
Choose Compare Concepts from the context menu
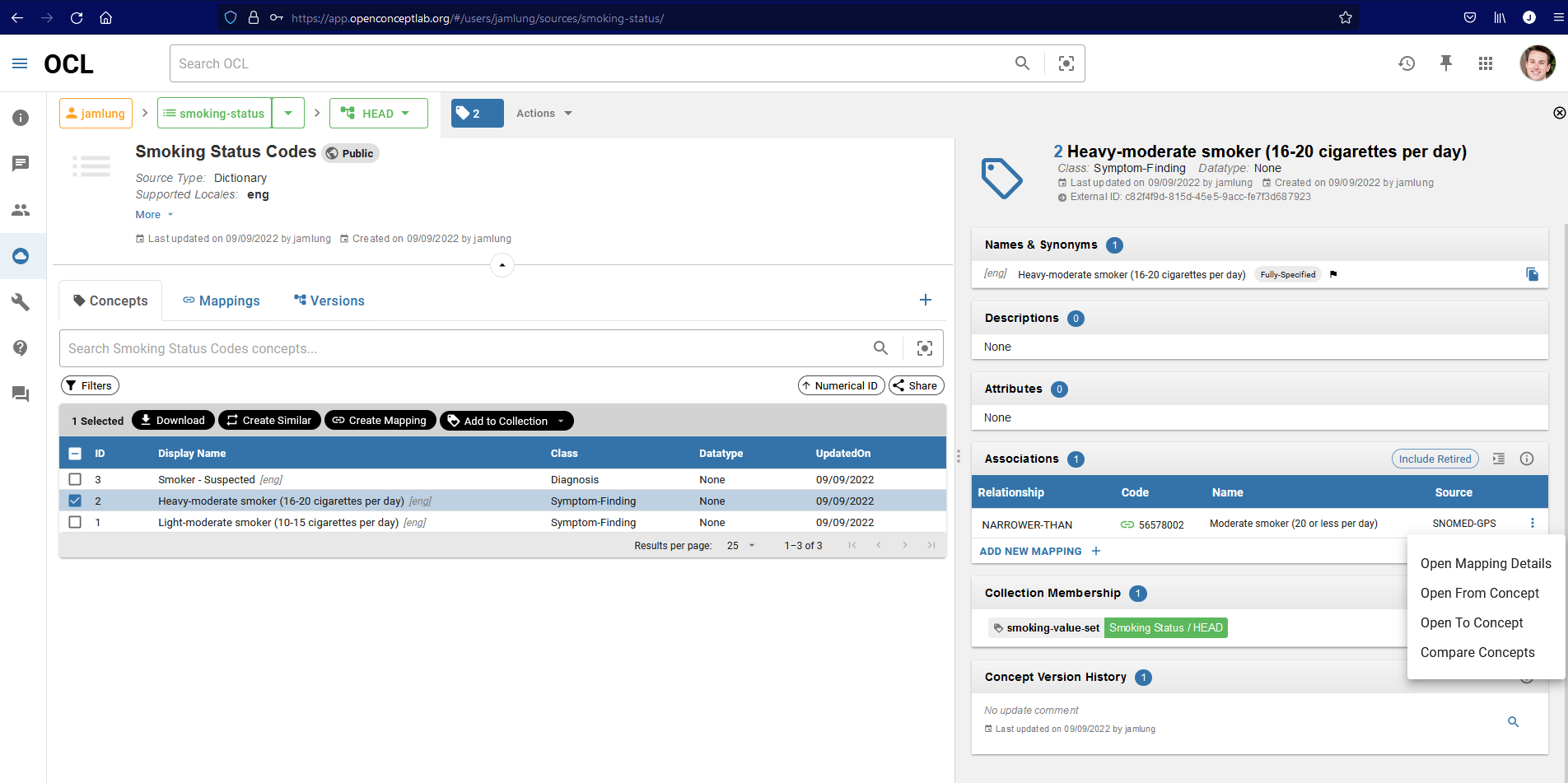click(1477, 652)
